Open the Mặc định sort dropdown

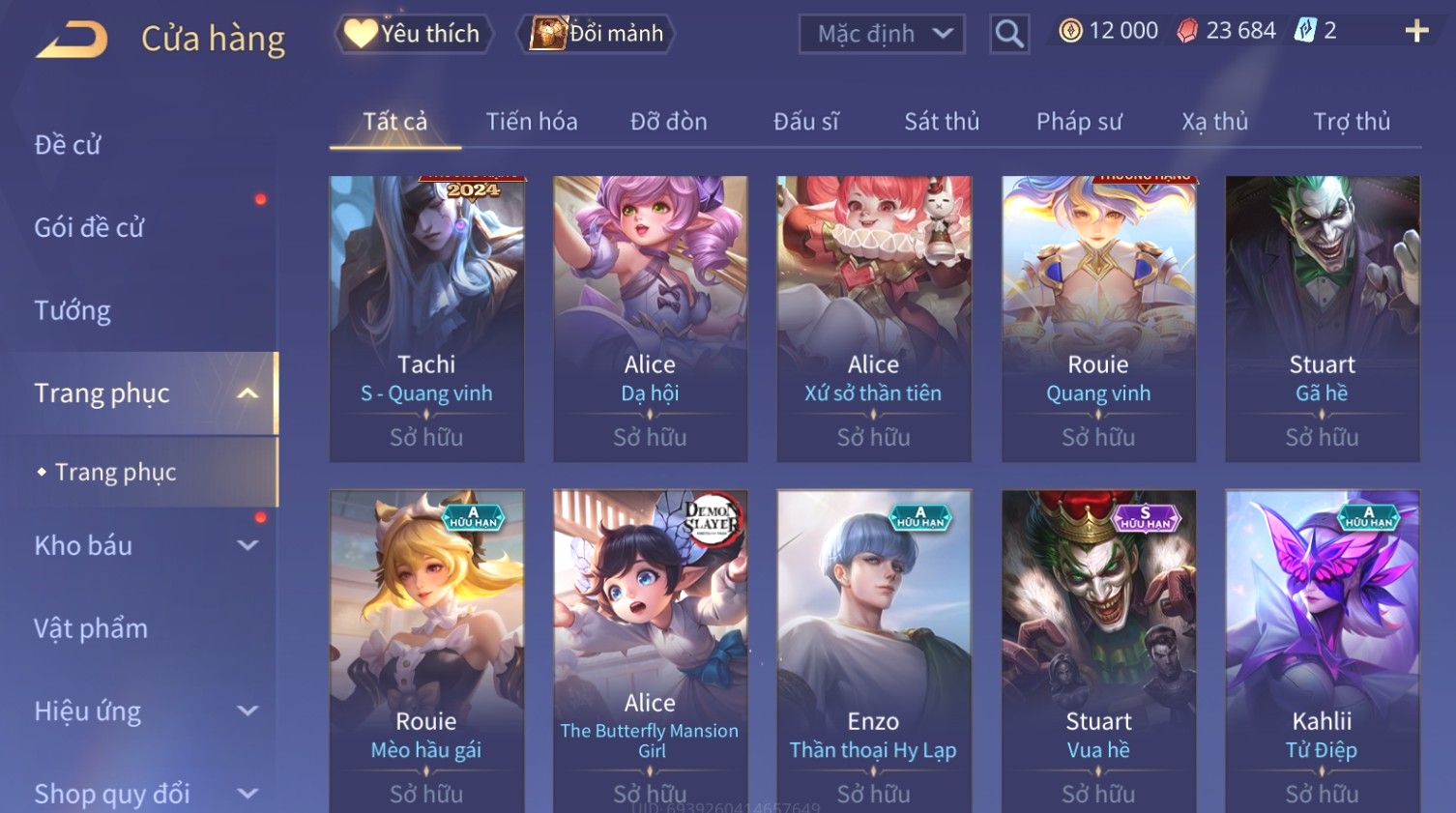882,34
